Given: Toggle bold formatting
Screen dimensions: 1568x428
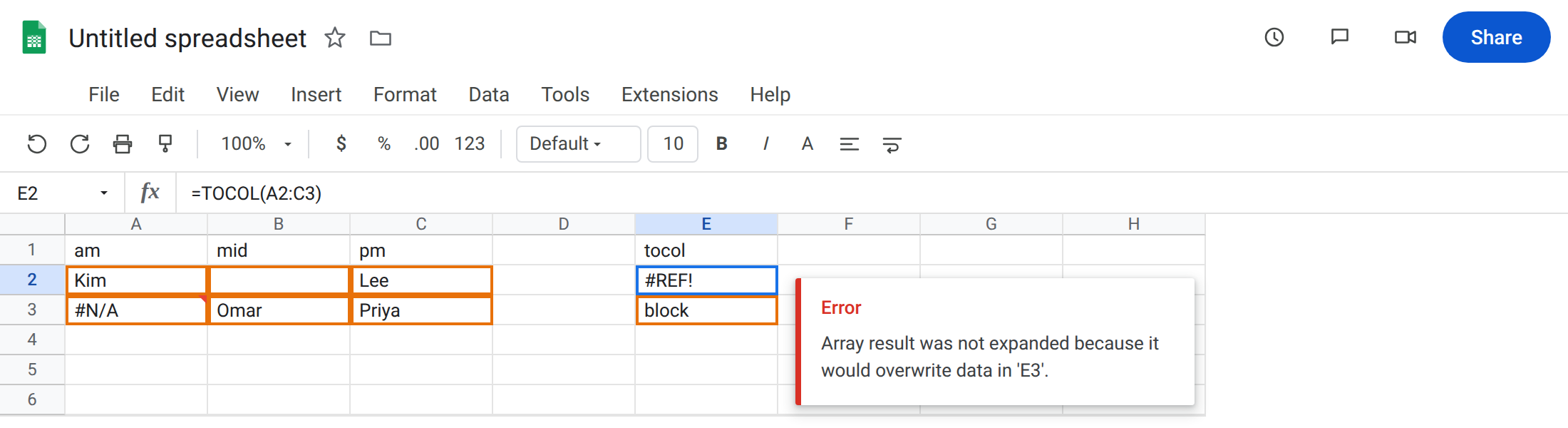Looking at the screenshot, I should (x=722, y=144).
